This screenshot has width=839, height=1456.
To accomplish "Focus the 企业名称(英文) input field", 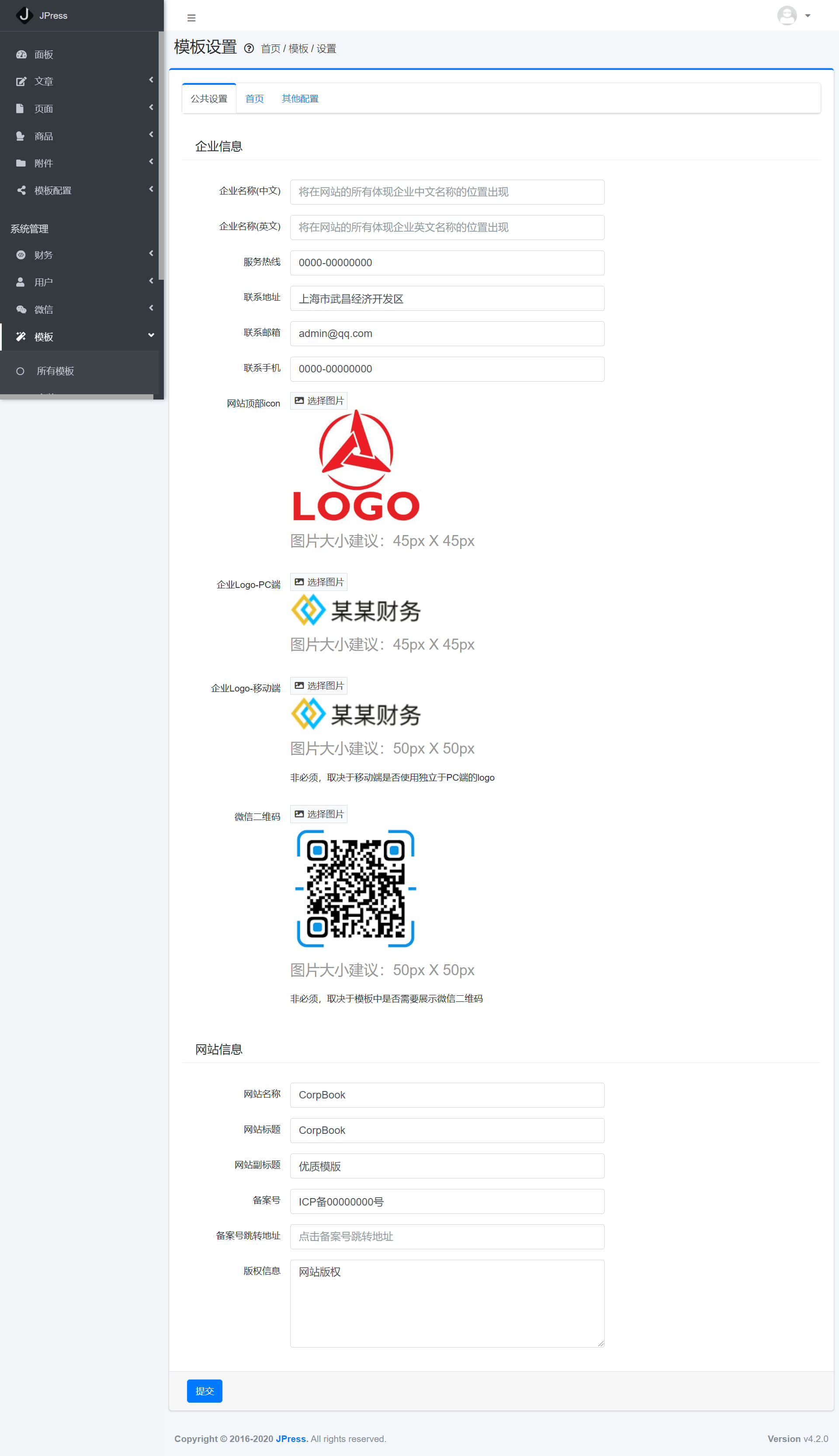I will (x=447, y=227).
